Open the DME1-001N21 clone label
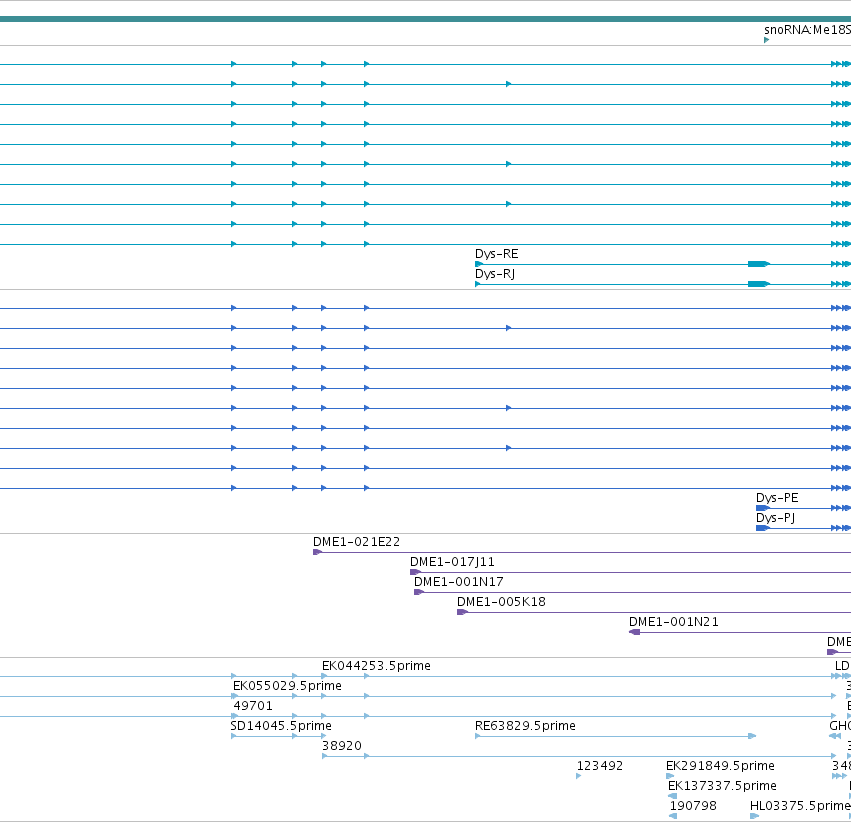Image resolution: width=851 pixels, height=822 pixels. [x=674, y=622]
